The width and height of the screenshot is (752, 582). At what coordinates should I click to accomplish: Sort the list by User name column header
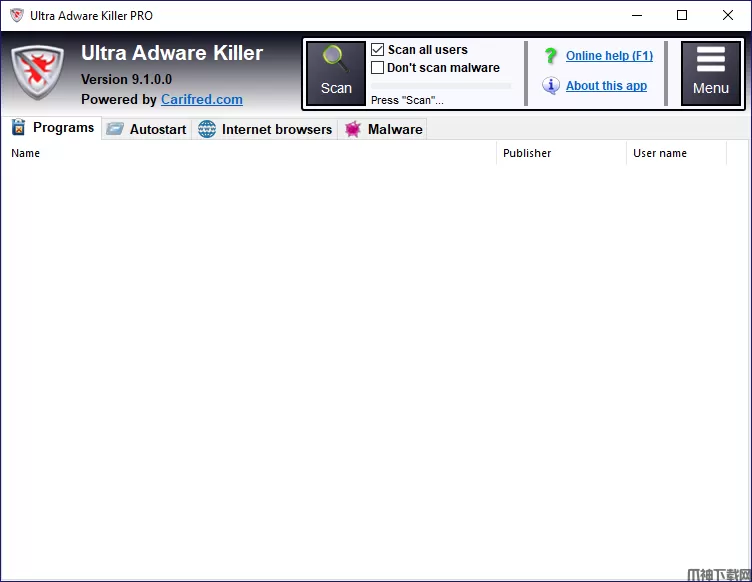pos(676,153)
